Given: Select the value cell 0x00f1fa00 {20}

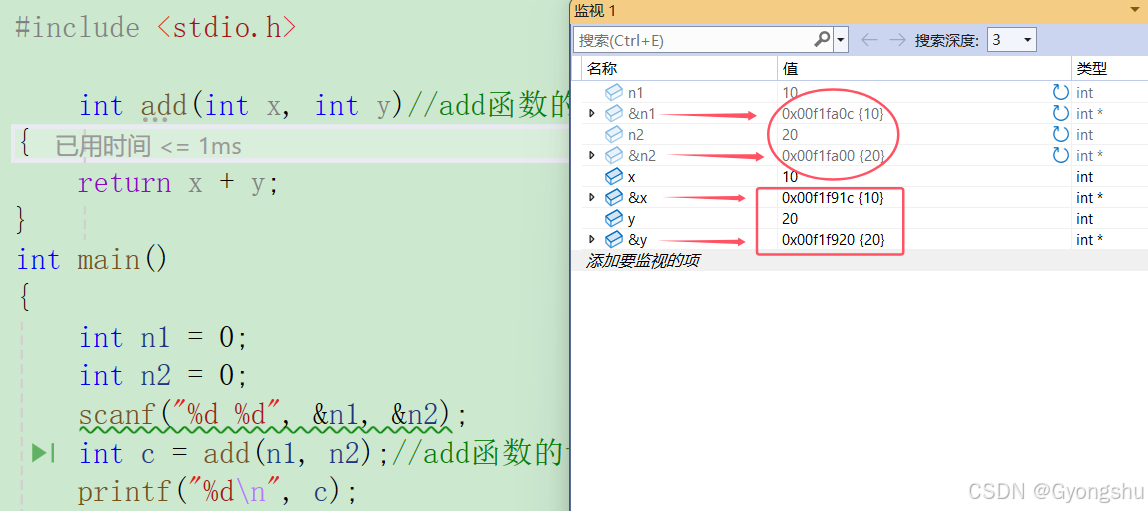Looking at the screenshot, I should 832,155.
